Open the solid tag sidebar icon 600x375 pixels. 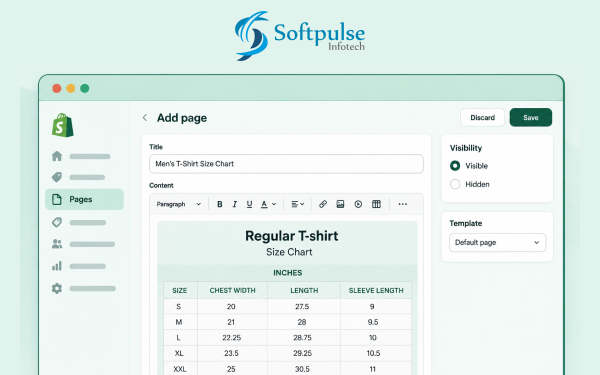pyautogui.click(x=57, y=177)
